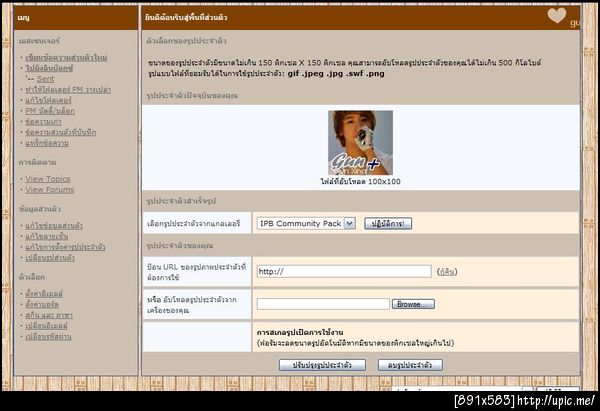Open the ตั้งค่าอีเมลล์ email settings link
Image resolution: width=600 pixels, height=411 pixels.
point(44,294)
